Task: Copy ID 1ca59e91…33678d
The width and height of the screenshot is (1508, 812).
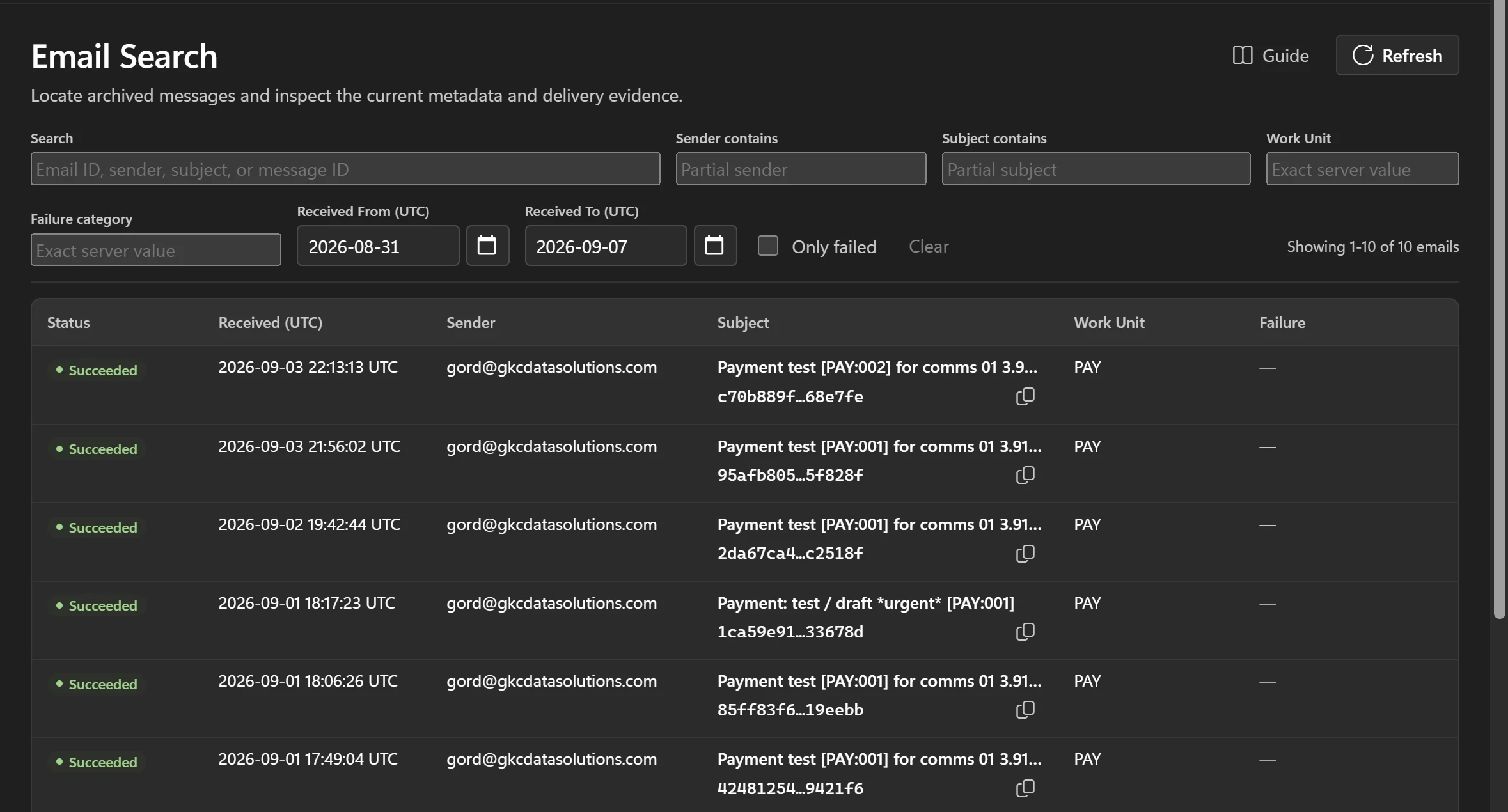Action: 1025,632
